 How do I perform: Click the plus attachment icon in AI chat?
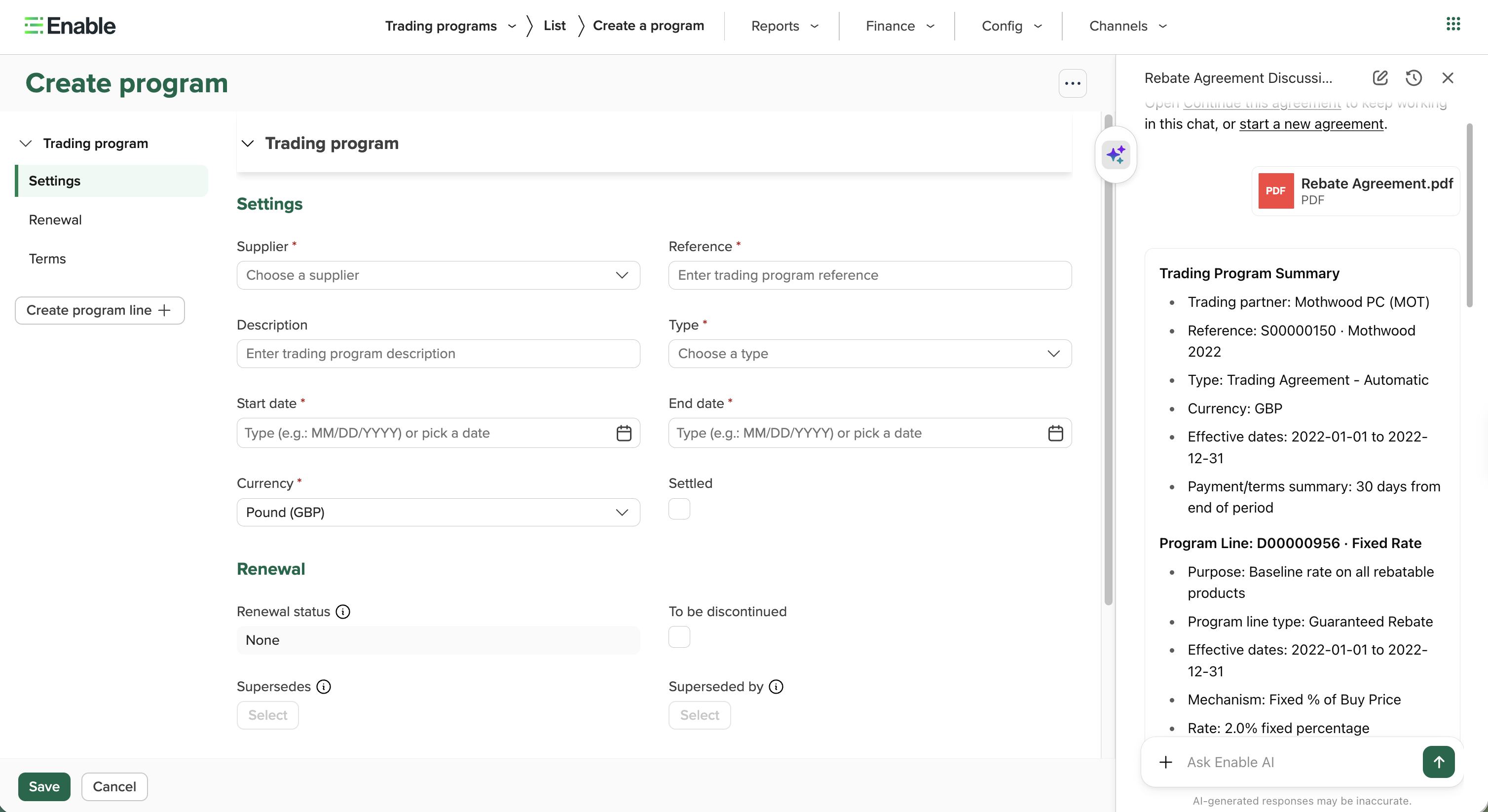coord(1166,762)
